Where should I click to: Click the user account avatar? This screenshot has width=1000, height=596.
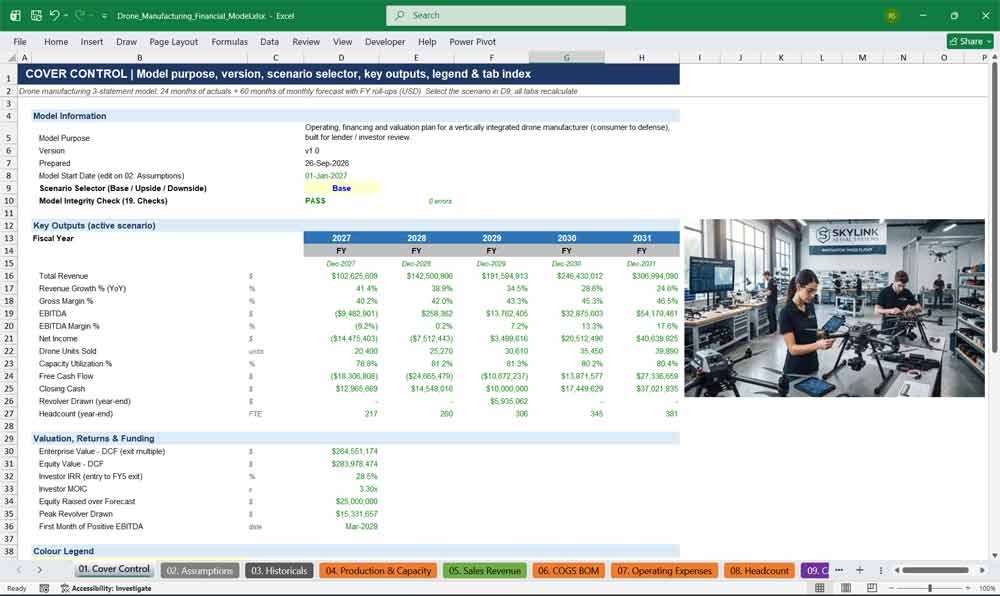click(x=892, y=16)
